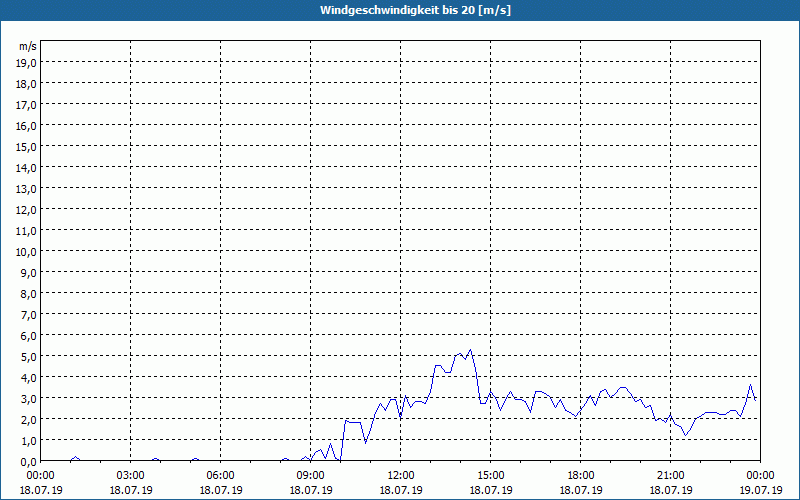Click the 12:00 time axis label
800x500 pixels.
(401, 475)
